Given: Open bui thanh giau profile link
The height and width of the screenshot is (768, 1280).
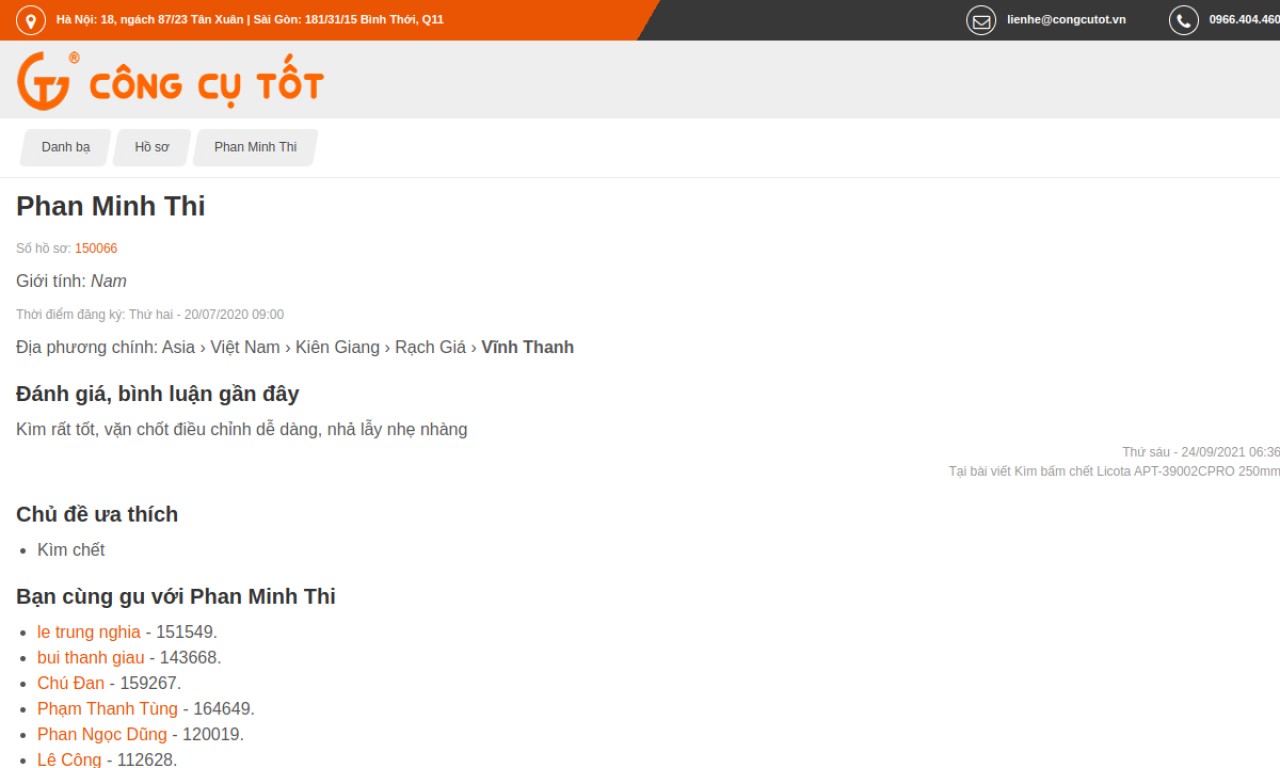Looking at the screenshot, I should pyautogui.click(x=91, y=658).
